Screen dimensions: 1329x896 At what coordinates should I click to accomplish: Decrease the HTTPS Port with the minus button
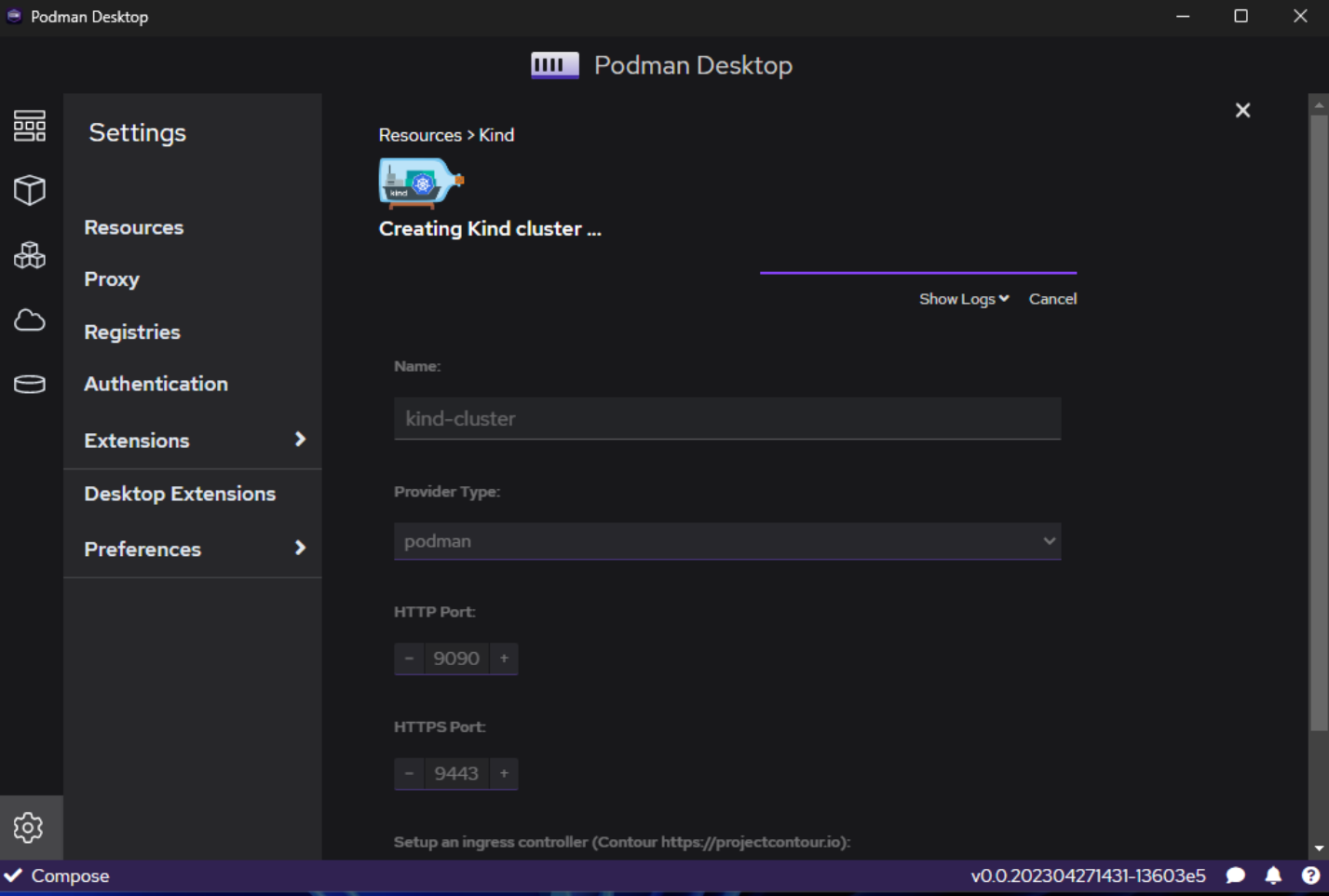(x=408, y=773)
